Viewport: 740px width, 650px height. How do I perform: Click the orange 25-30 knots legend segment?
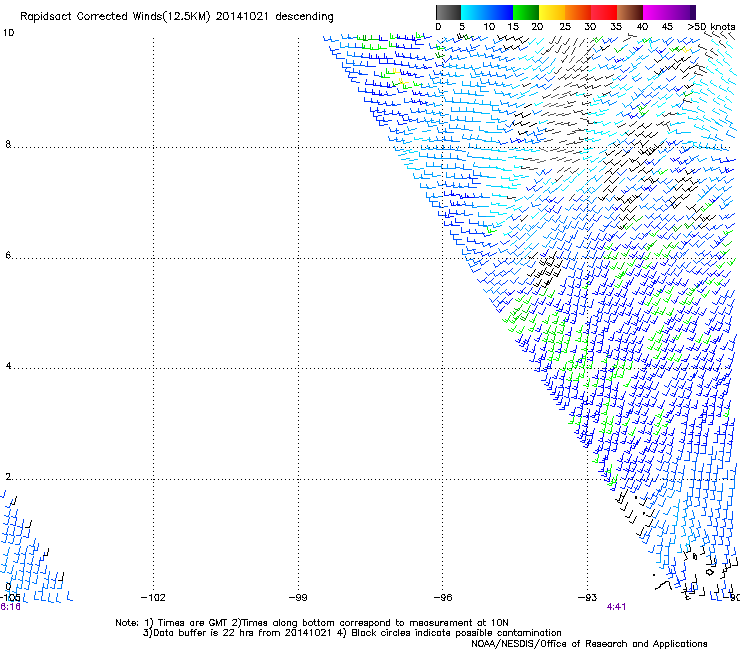(578, 12)
